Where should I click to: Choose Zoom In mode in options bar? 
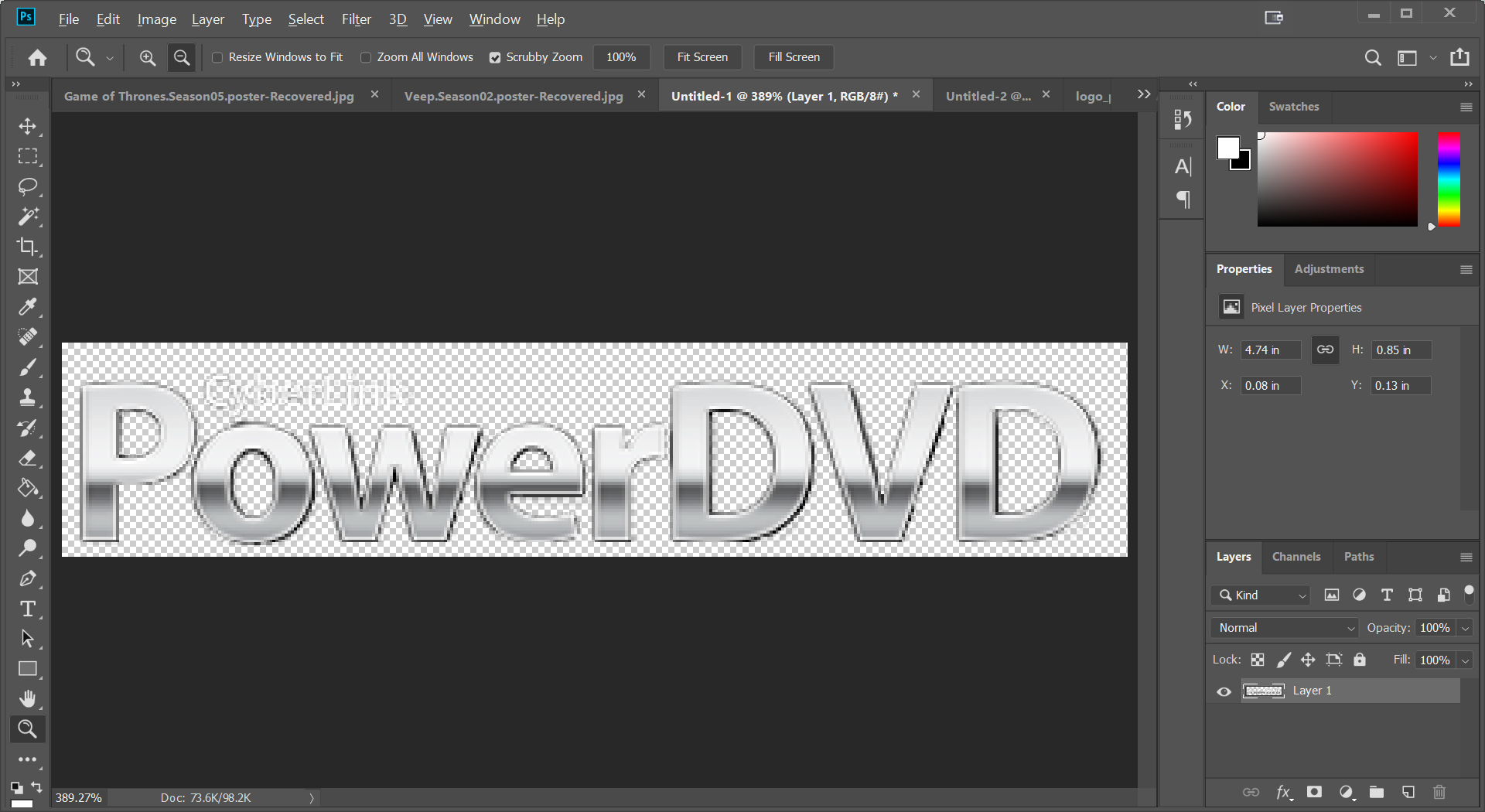point(148,57)
